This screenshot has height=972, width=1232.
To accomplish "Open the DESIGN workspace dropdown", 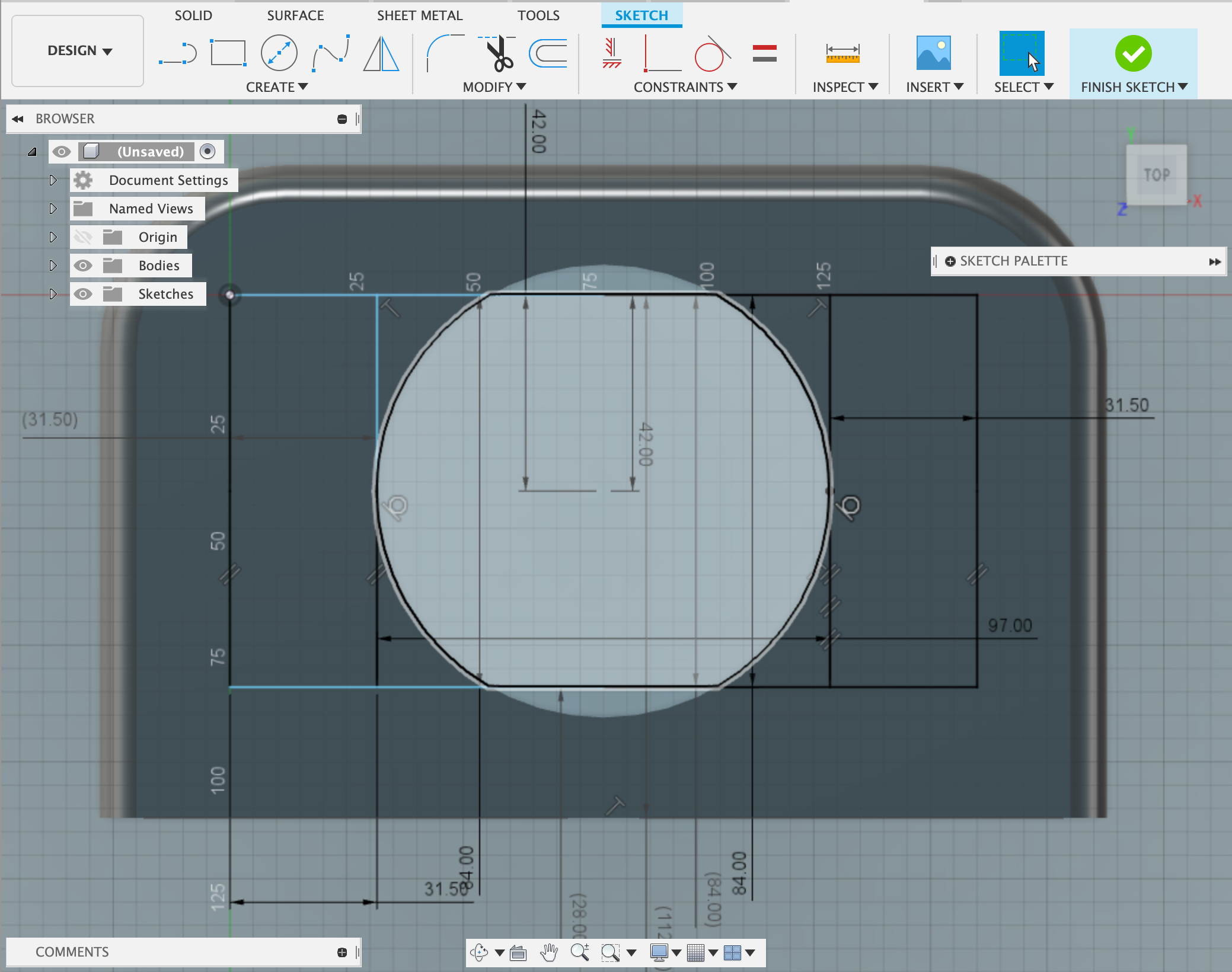I will pos(79,51).
